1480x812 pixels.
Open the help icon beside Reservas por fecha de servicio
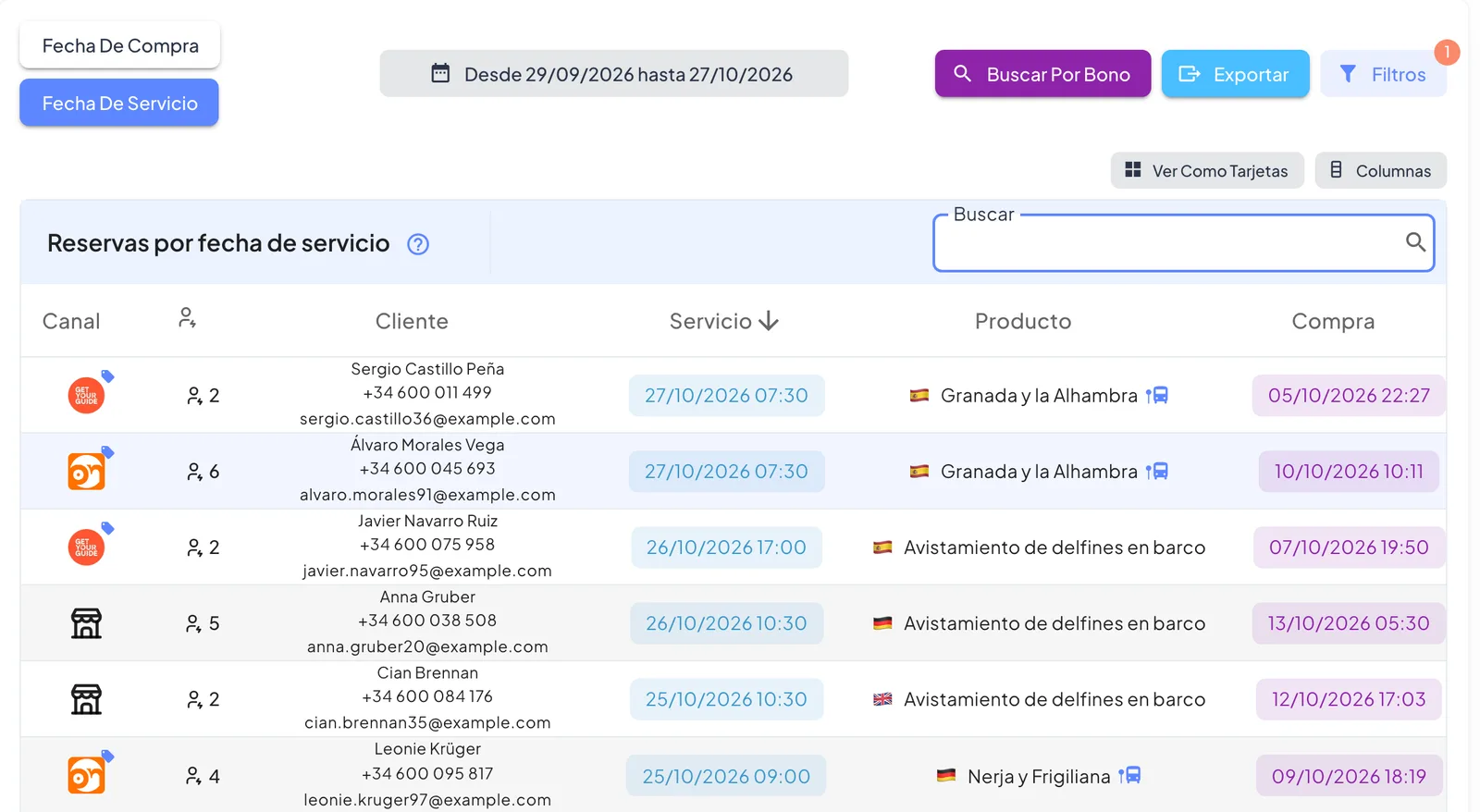[418, 244]
